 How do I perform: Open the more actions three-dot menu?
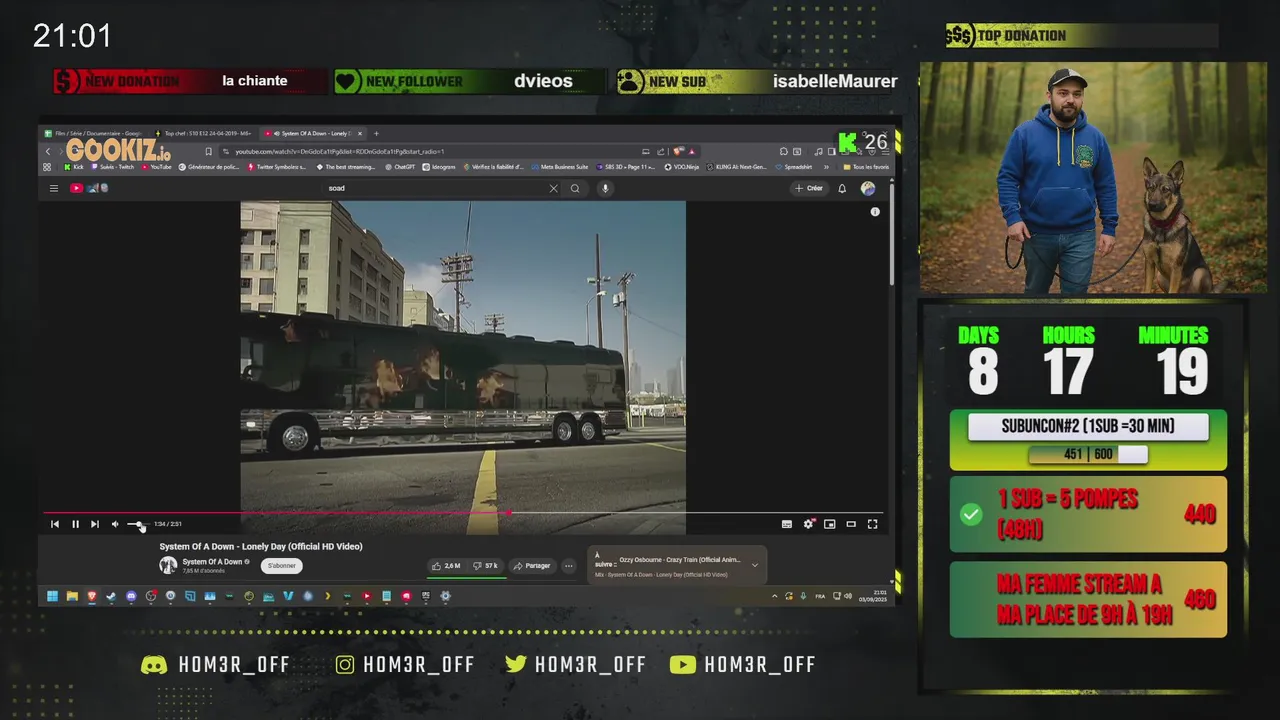568,566
